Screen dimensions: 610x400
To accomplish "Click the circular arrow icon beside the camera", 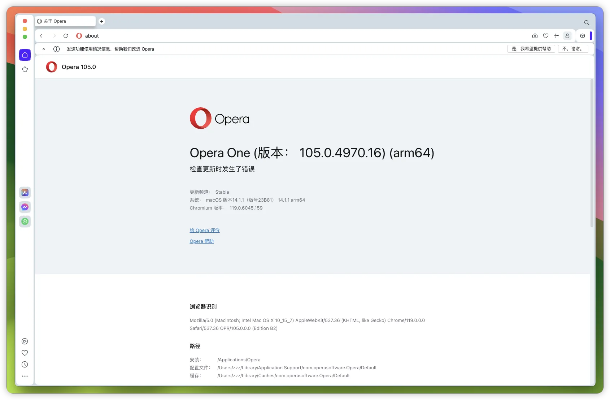I will pos(545,36).
